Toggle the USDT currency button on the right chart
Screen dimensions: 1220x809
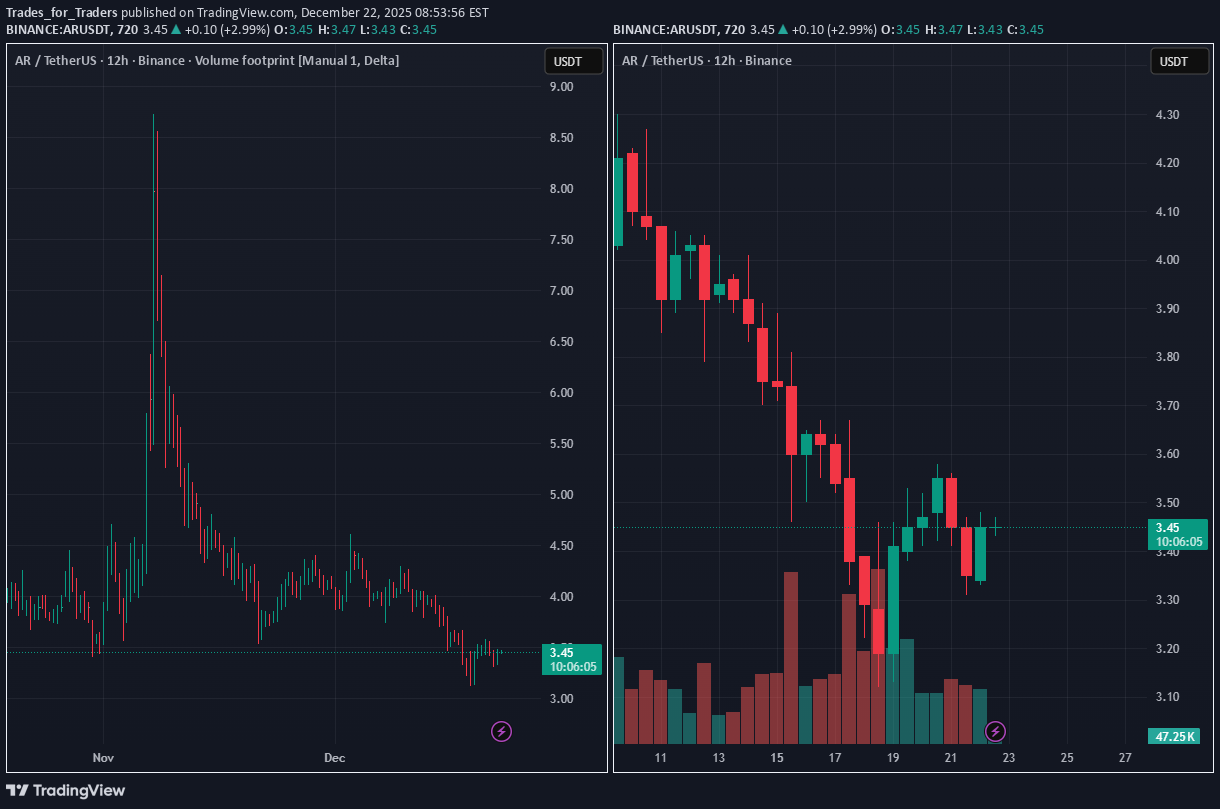[x=1179, y=60]
